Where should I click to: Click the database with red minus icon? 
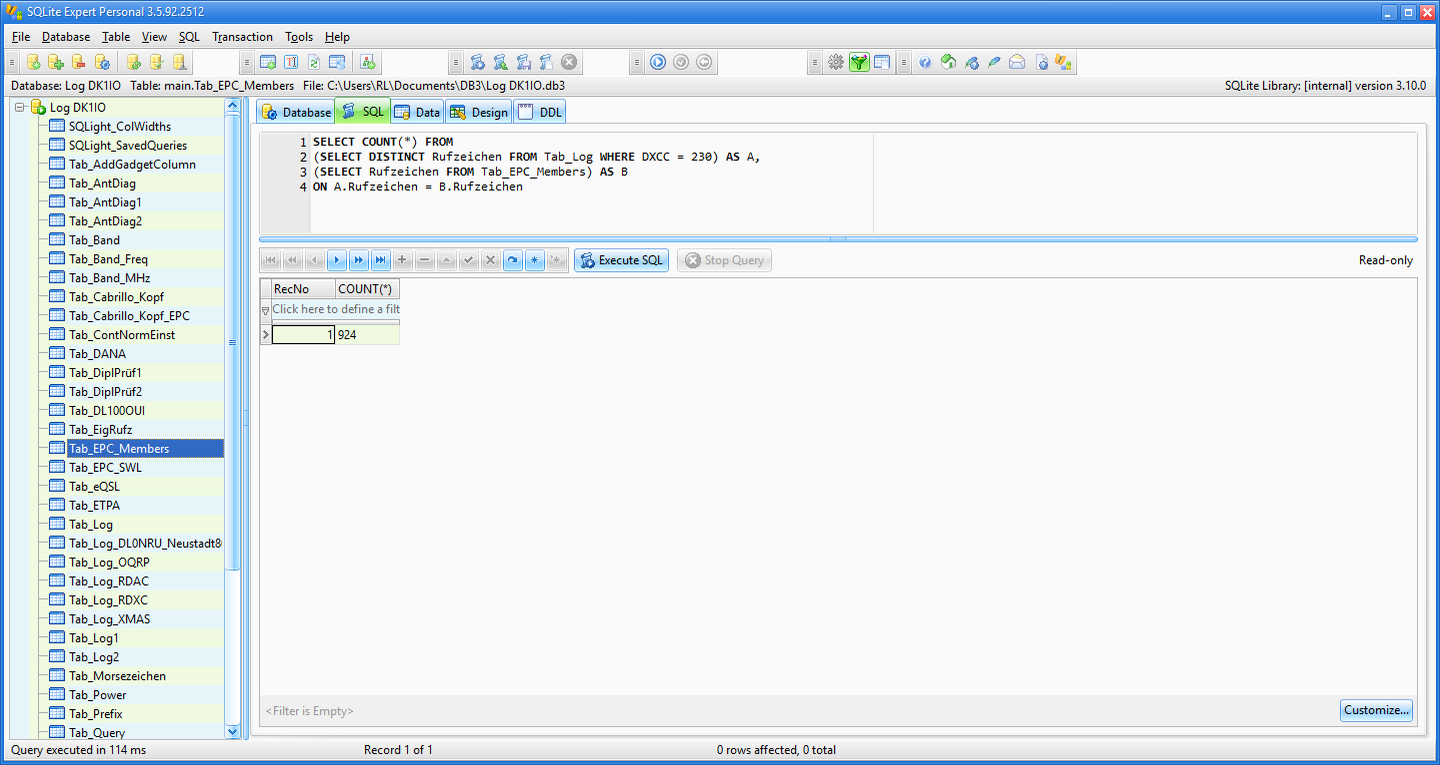(78, 62)
